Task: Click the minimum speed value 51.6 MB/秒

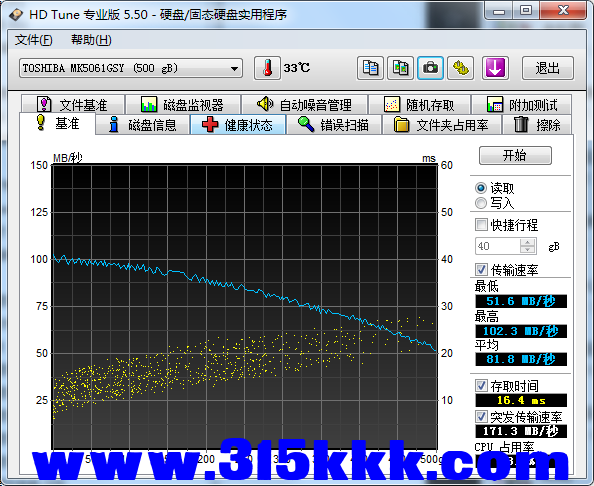Action: pyautogui.click(x=521, y=302)
